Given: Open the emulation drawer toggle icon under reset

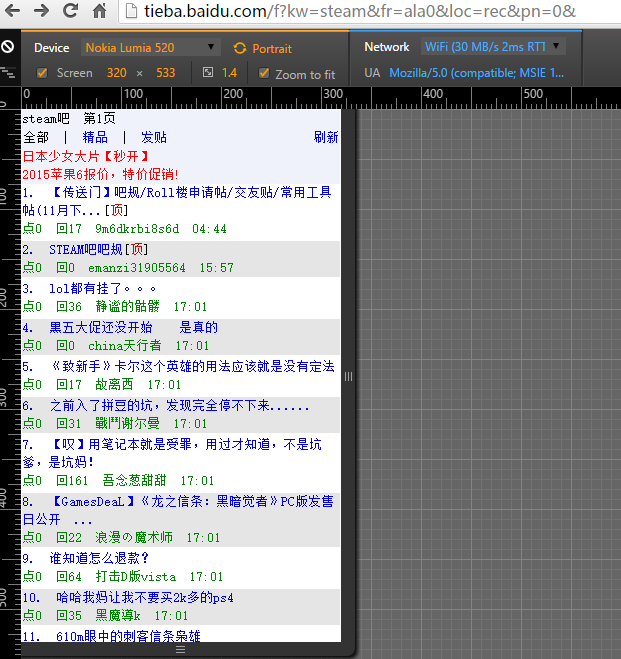Looking at the screenshot, I should tap(8, 72).
